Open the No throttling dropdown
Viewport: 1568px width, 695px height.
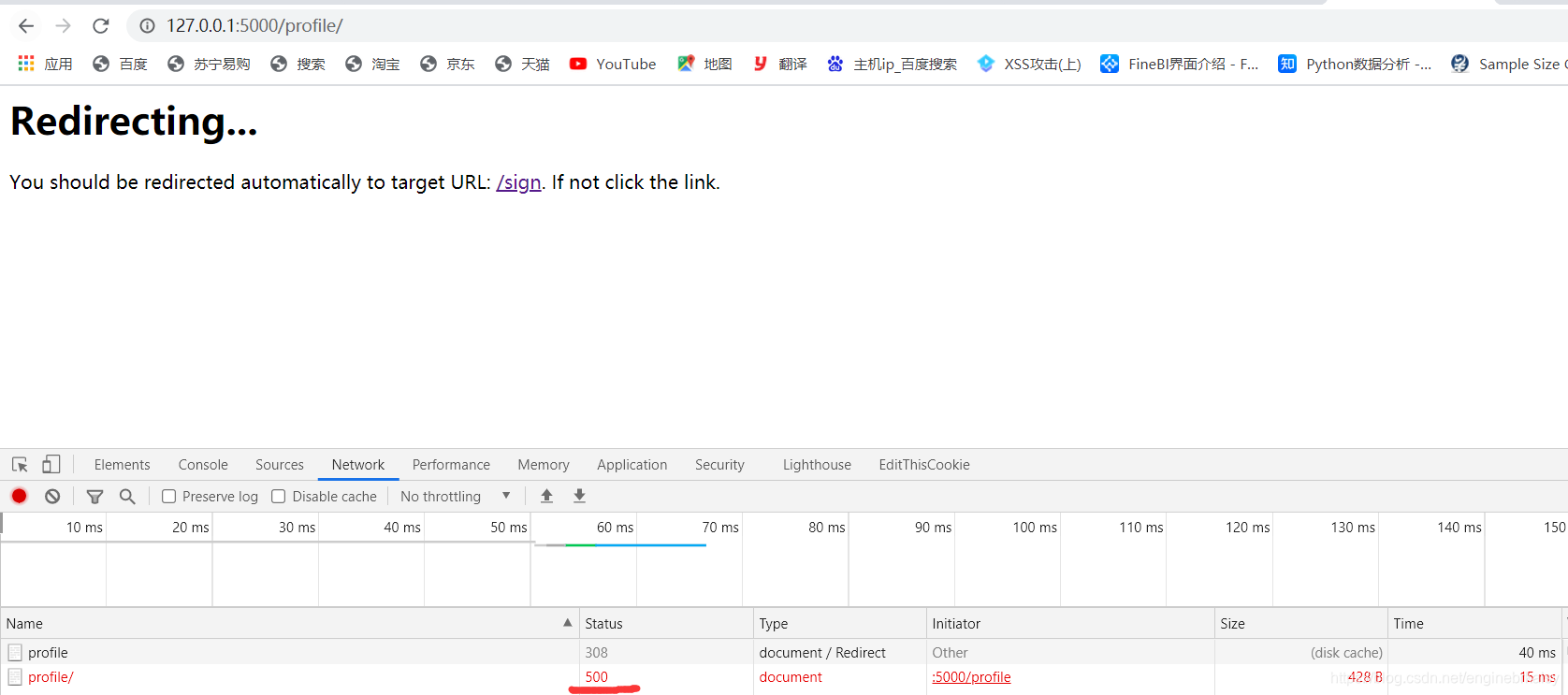[456, 497]
